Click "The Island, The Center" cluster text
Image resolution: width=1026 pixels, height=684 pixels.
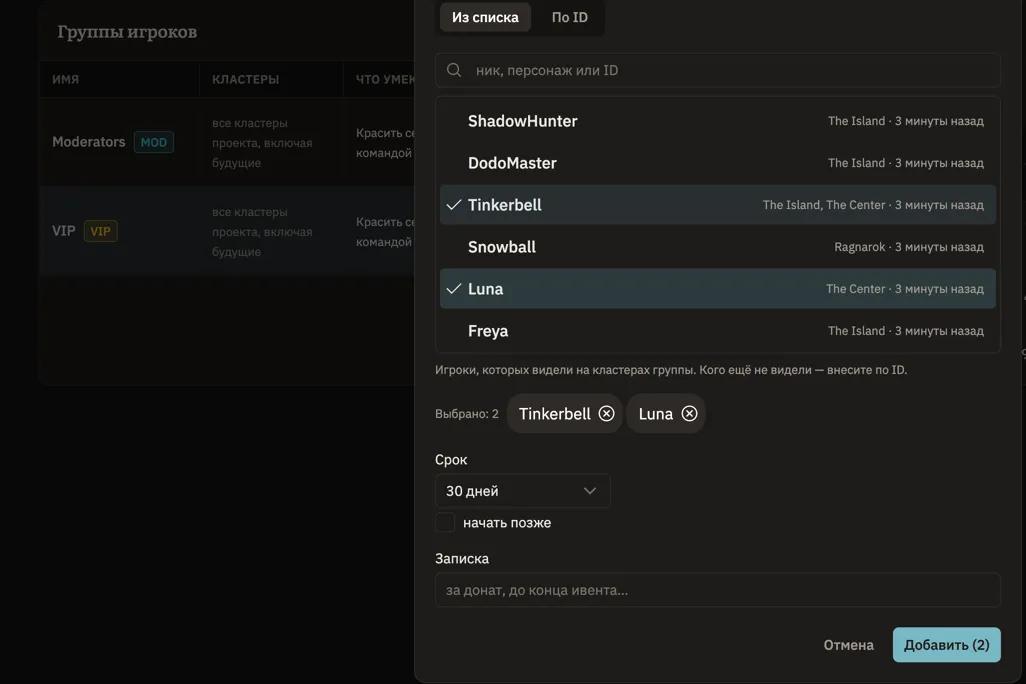824,205
